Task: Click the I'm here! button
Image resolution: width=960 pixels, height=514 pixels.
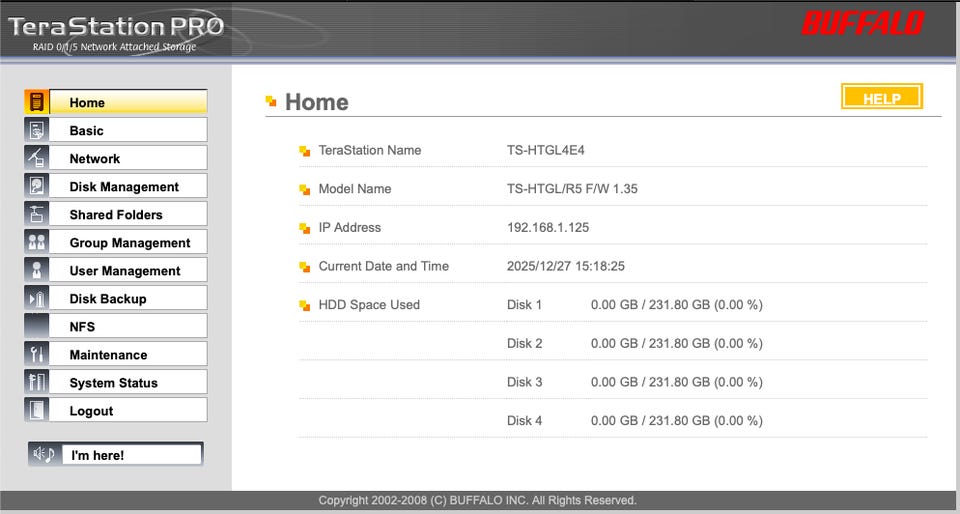Action: 132,455
